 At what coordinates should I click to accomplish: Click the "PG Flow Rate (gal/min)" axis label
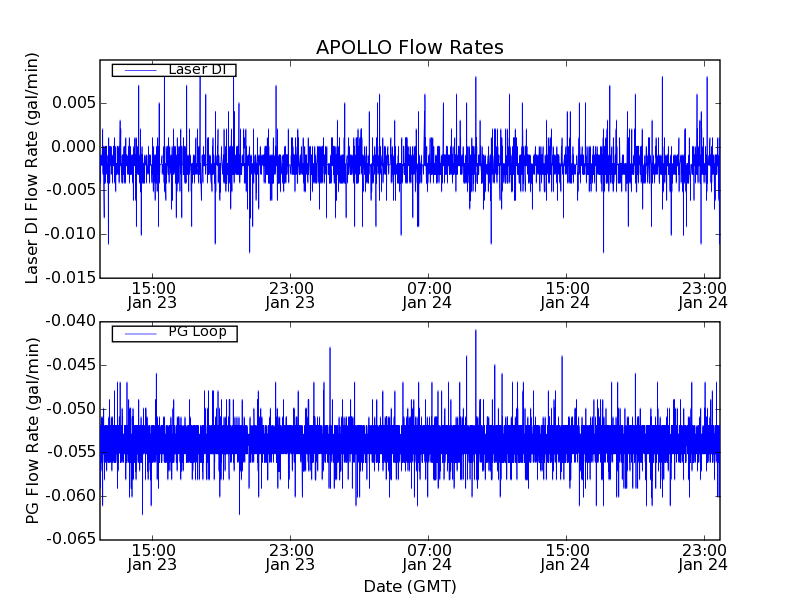32,430
